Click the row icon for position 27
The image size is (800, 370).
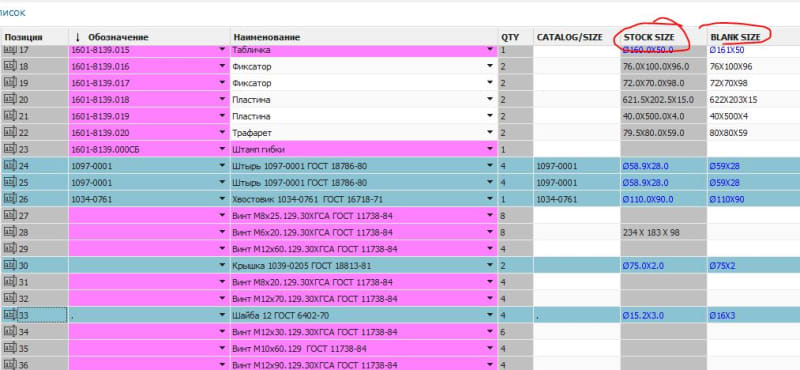pos(10,215)
